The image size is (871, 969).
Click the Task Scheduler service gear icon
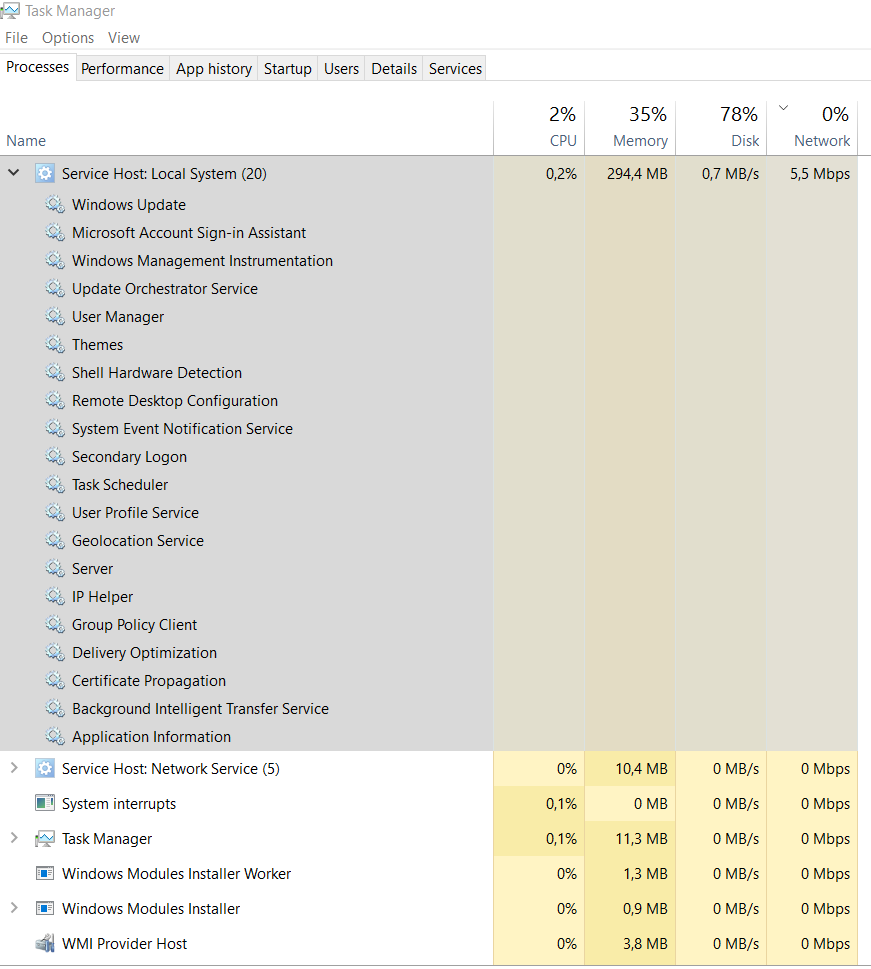pyautogui.click(x=55, y=485)
